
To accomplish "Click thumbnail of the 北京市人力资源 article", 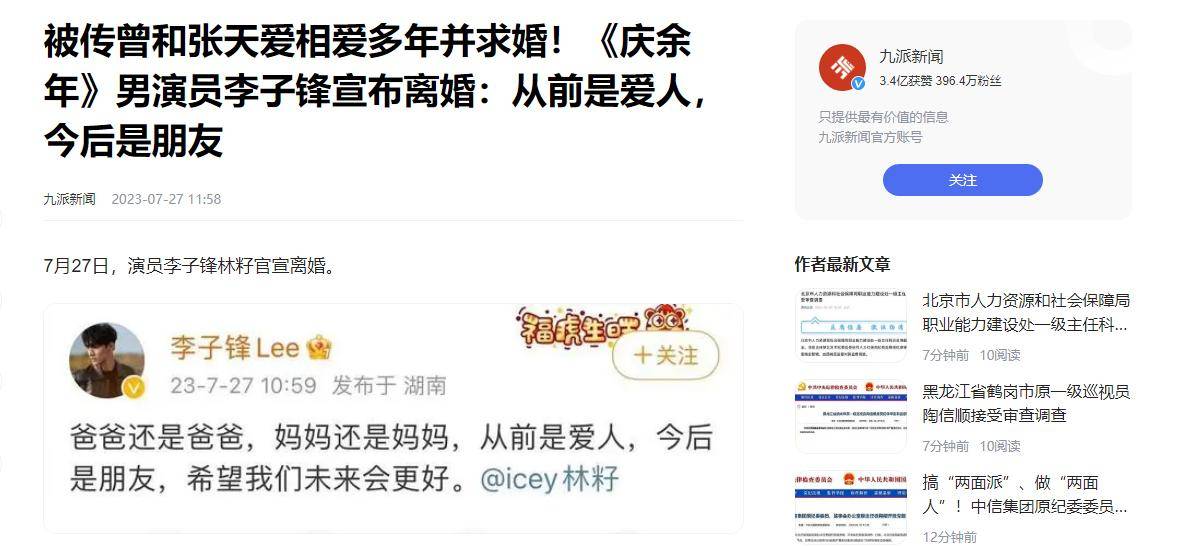I will (x=851, y=325).
